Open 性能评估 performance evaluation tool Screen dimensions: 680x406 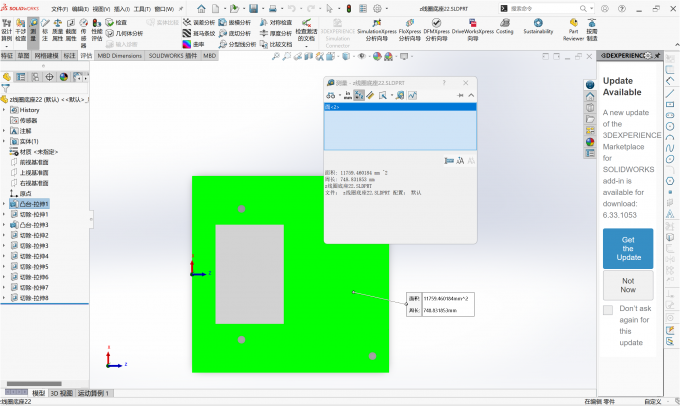pyautogui.click(x=97, y=30)
